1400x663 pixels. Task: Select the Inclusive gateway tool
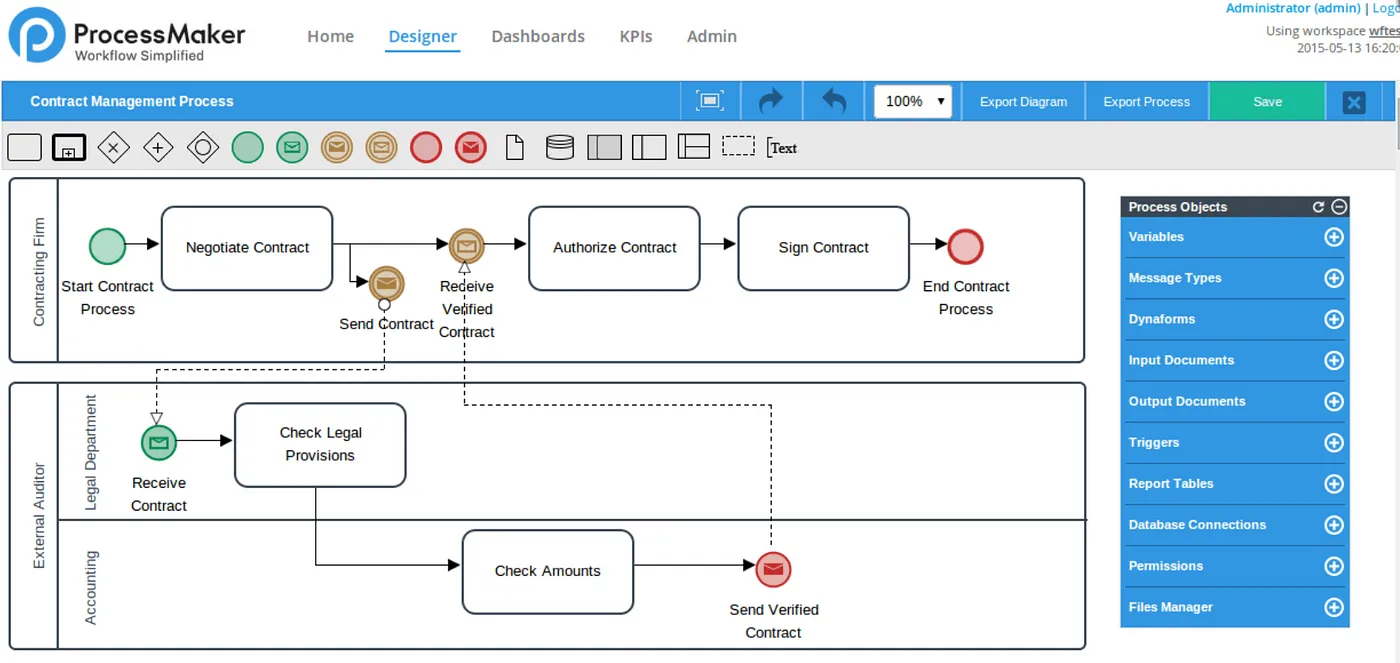[203, 148]
